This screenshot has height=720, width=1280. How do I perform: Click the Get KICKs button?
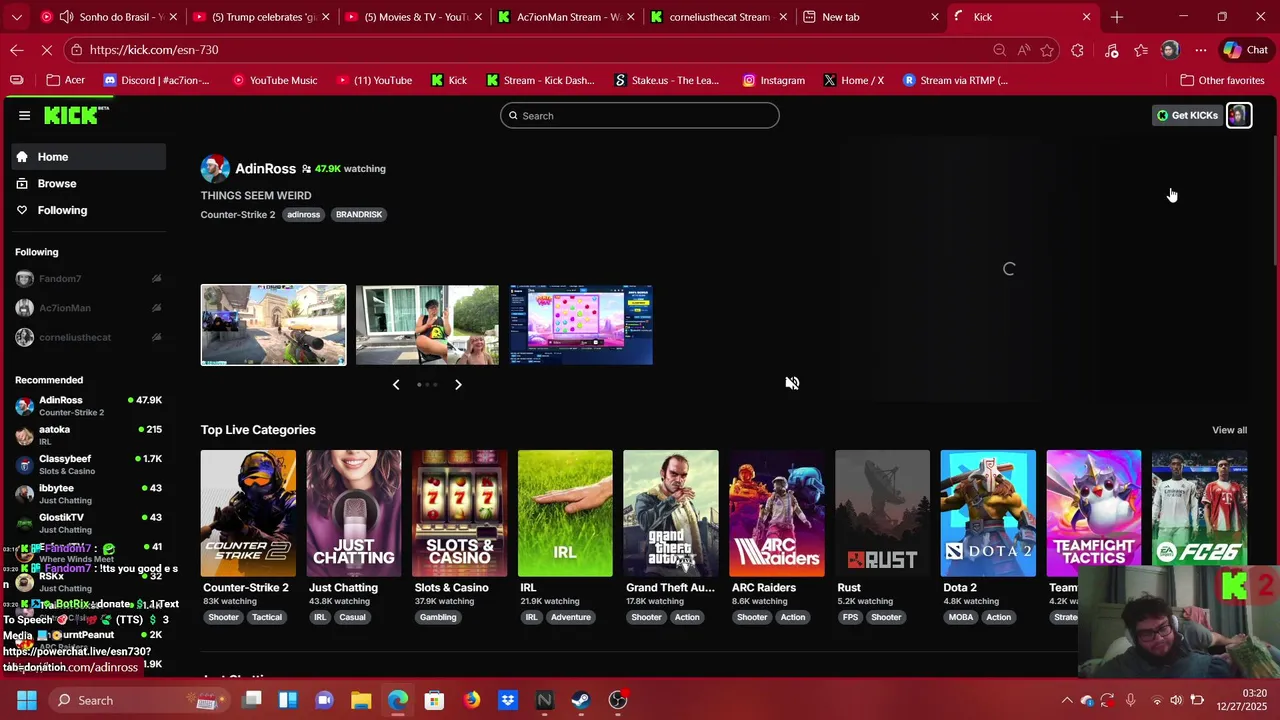1187,115
